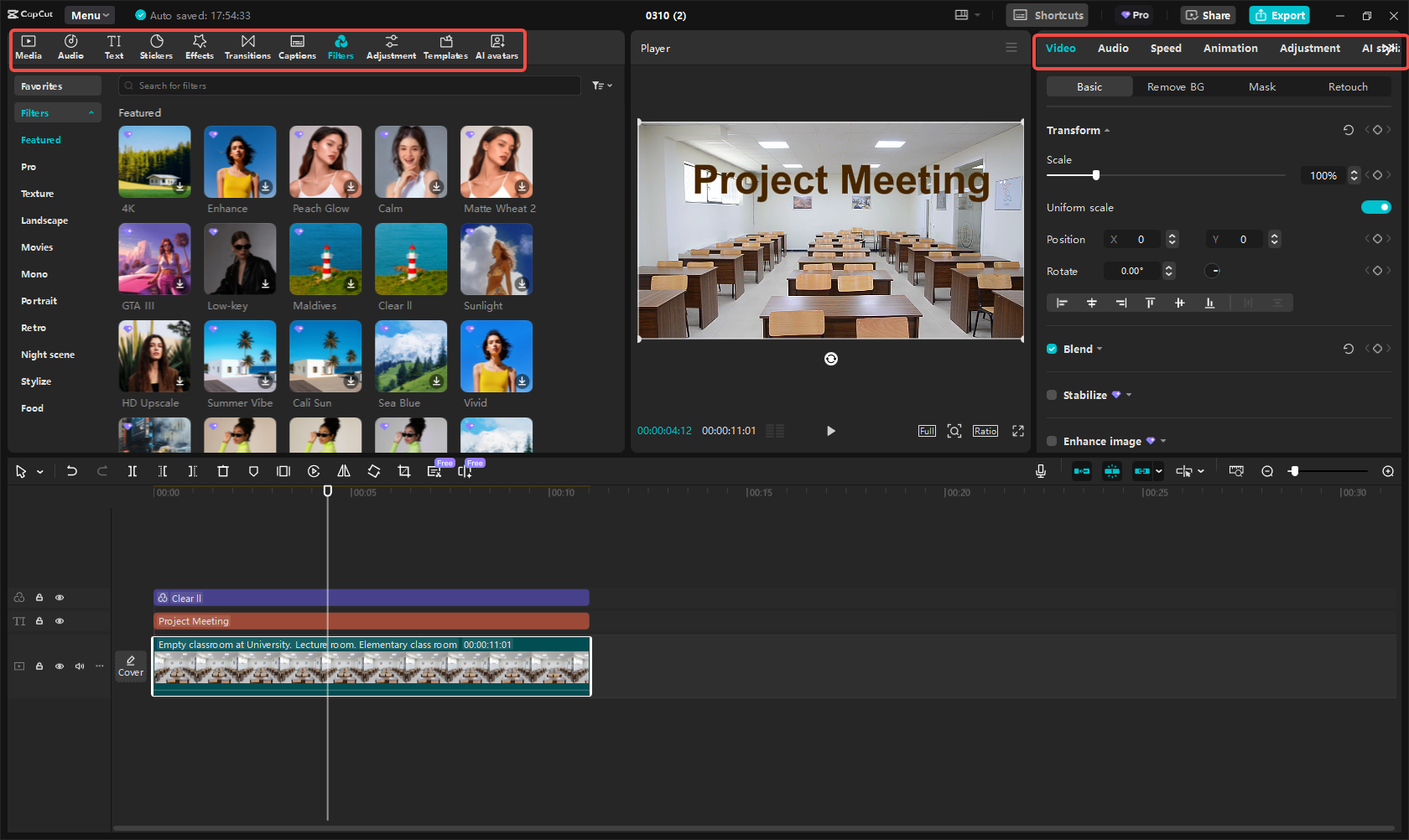Screen dimensions: 1409x840
Task: Zoom in on the timeline with the magnifier icon
Action: 1389,471
